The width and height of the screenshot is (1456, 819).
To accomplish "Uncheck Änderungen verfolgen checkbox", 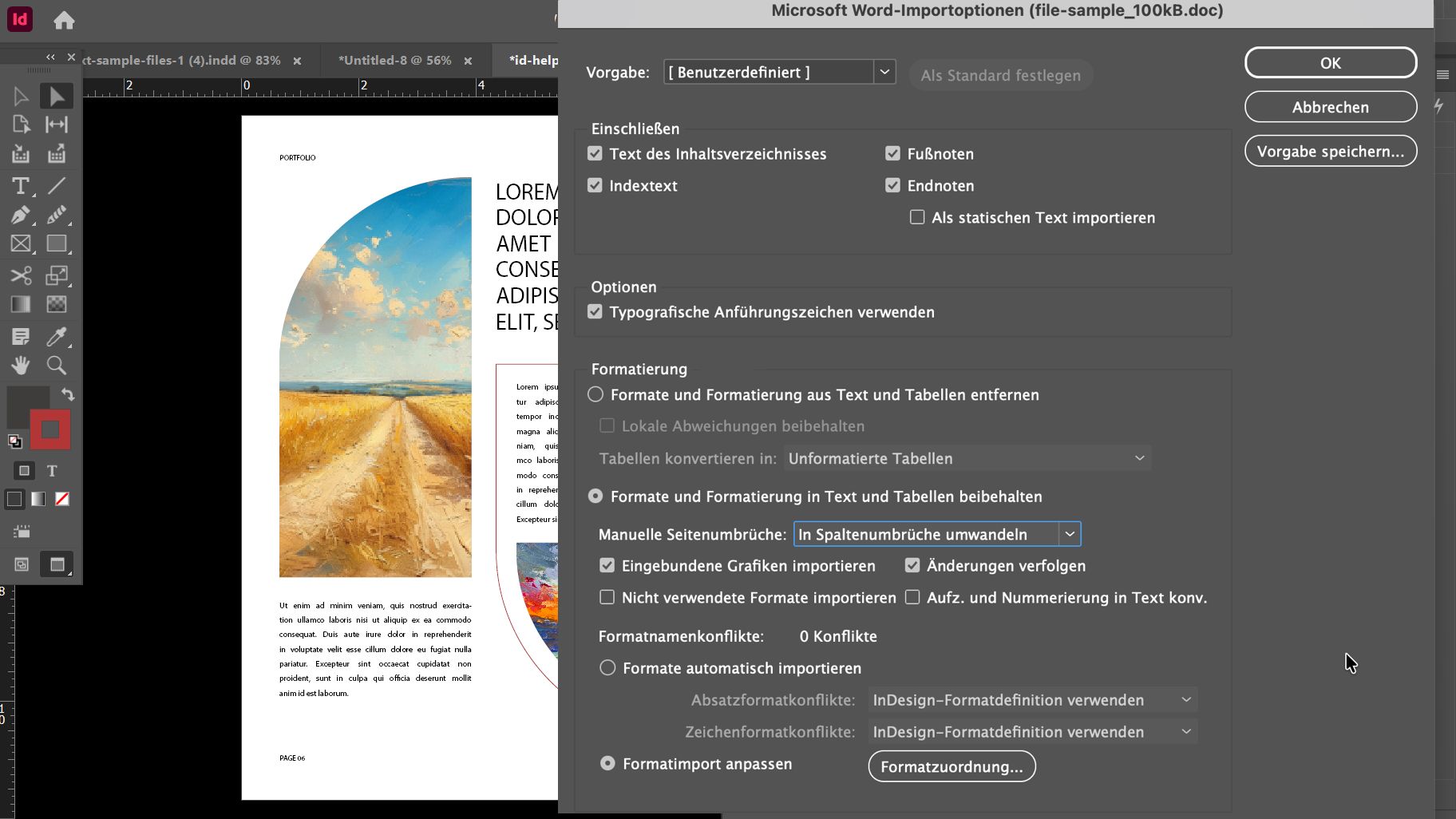I will click(912, 565).
